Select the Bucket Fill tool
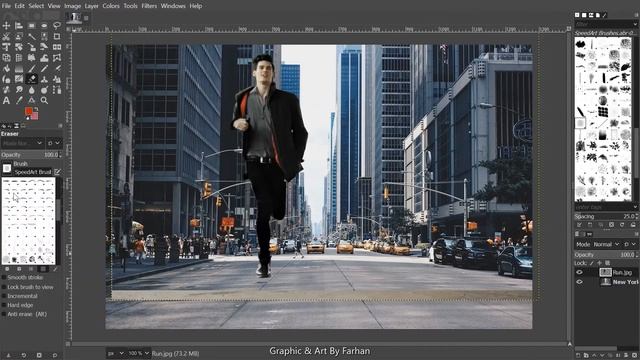This screenshot has width=640, height=360. [x=6, y=68]
